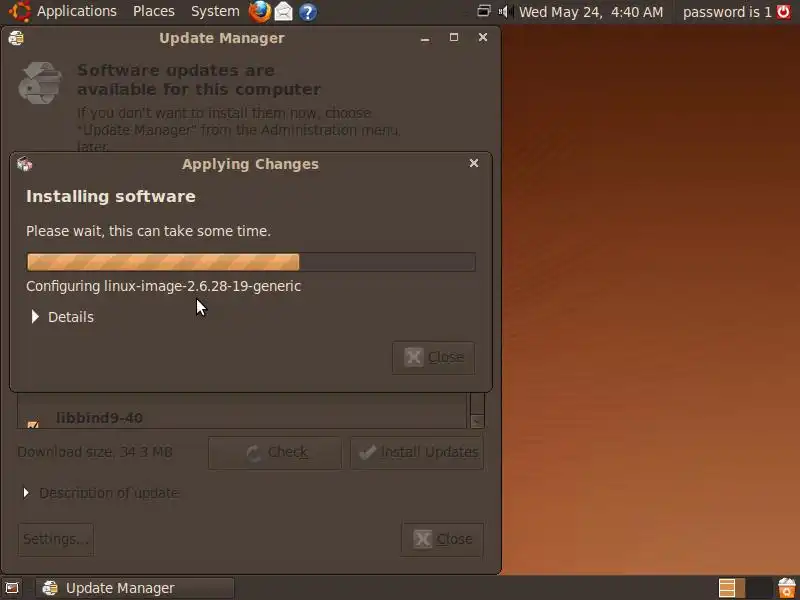Image resolution: width=800 pixels, height=600 pixels.
Task: Expand Description of update section
Action: click(26, 493)
